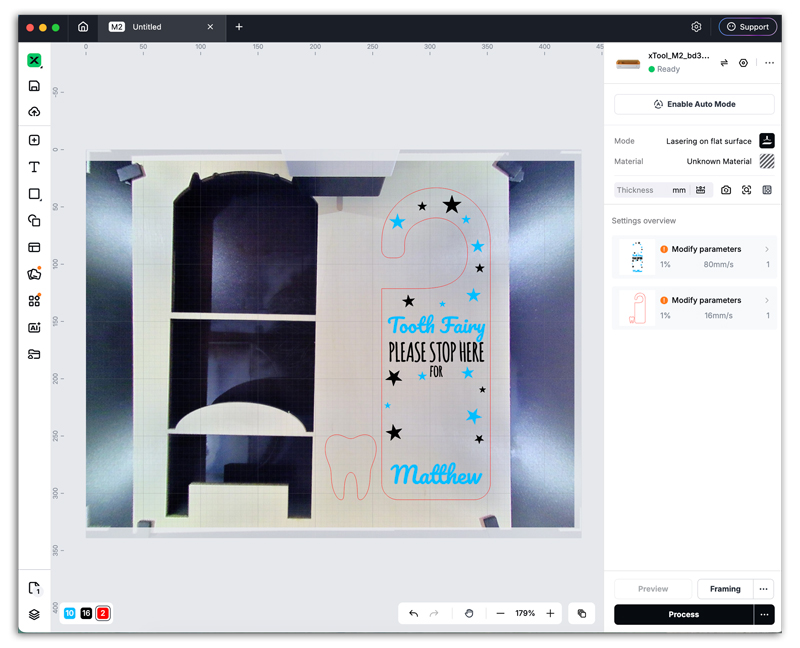Click the device target control icon

point(743,63)
